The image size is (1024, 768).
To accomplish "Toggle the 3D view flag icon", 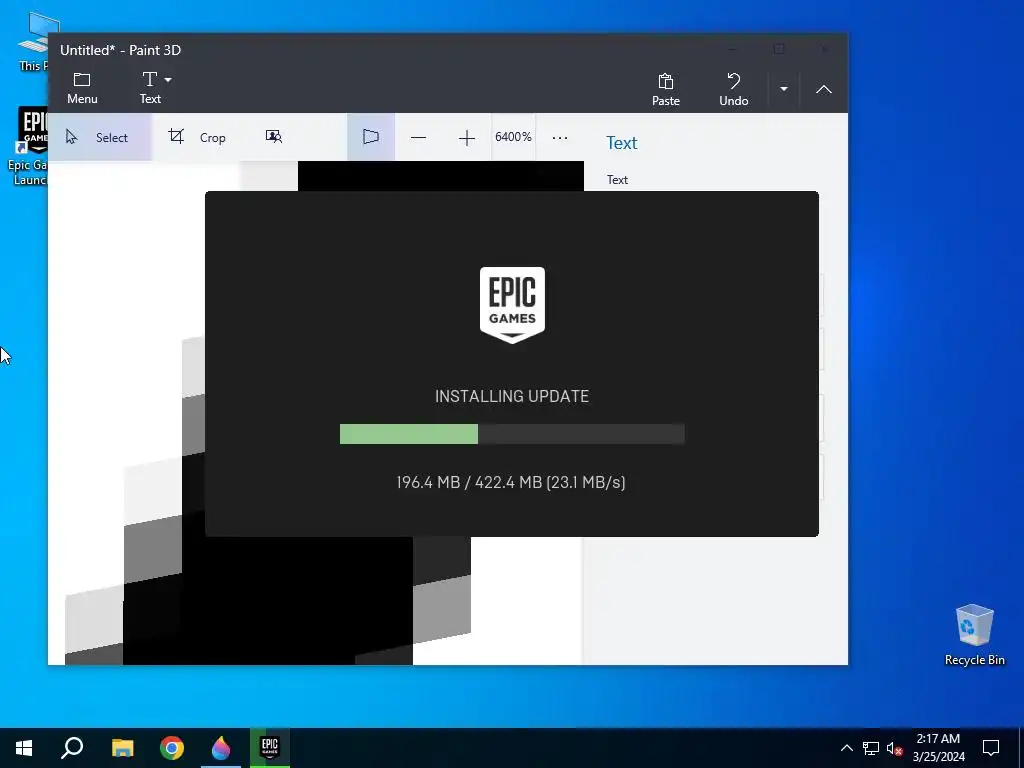I will (371, 137).
